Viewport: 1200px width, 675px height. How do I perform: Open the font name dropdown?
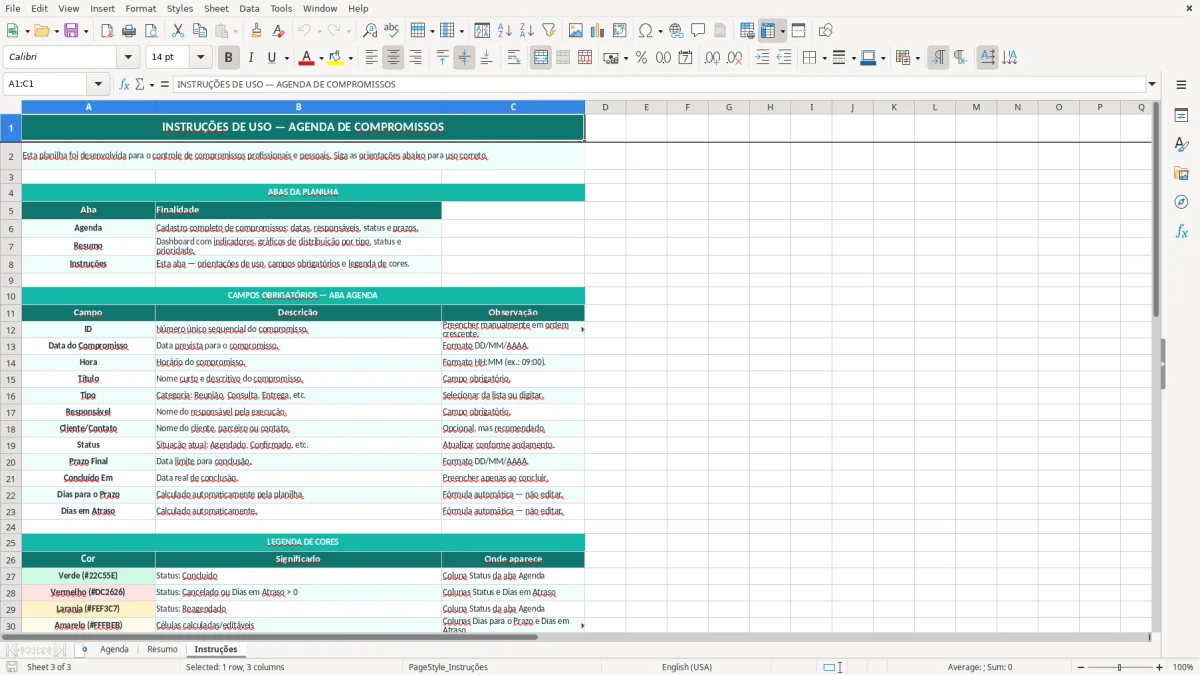127,58
